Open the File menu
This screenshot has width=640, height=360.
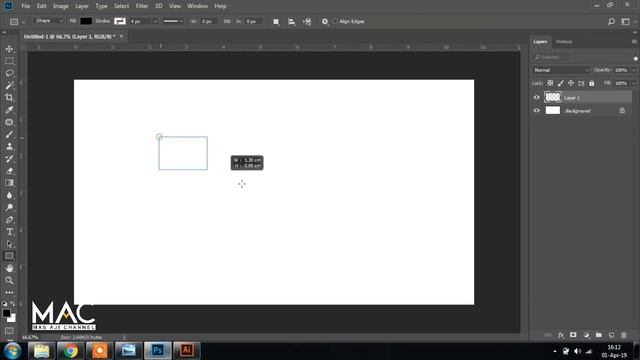(x=26, y=6)
